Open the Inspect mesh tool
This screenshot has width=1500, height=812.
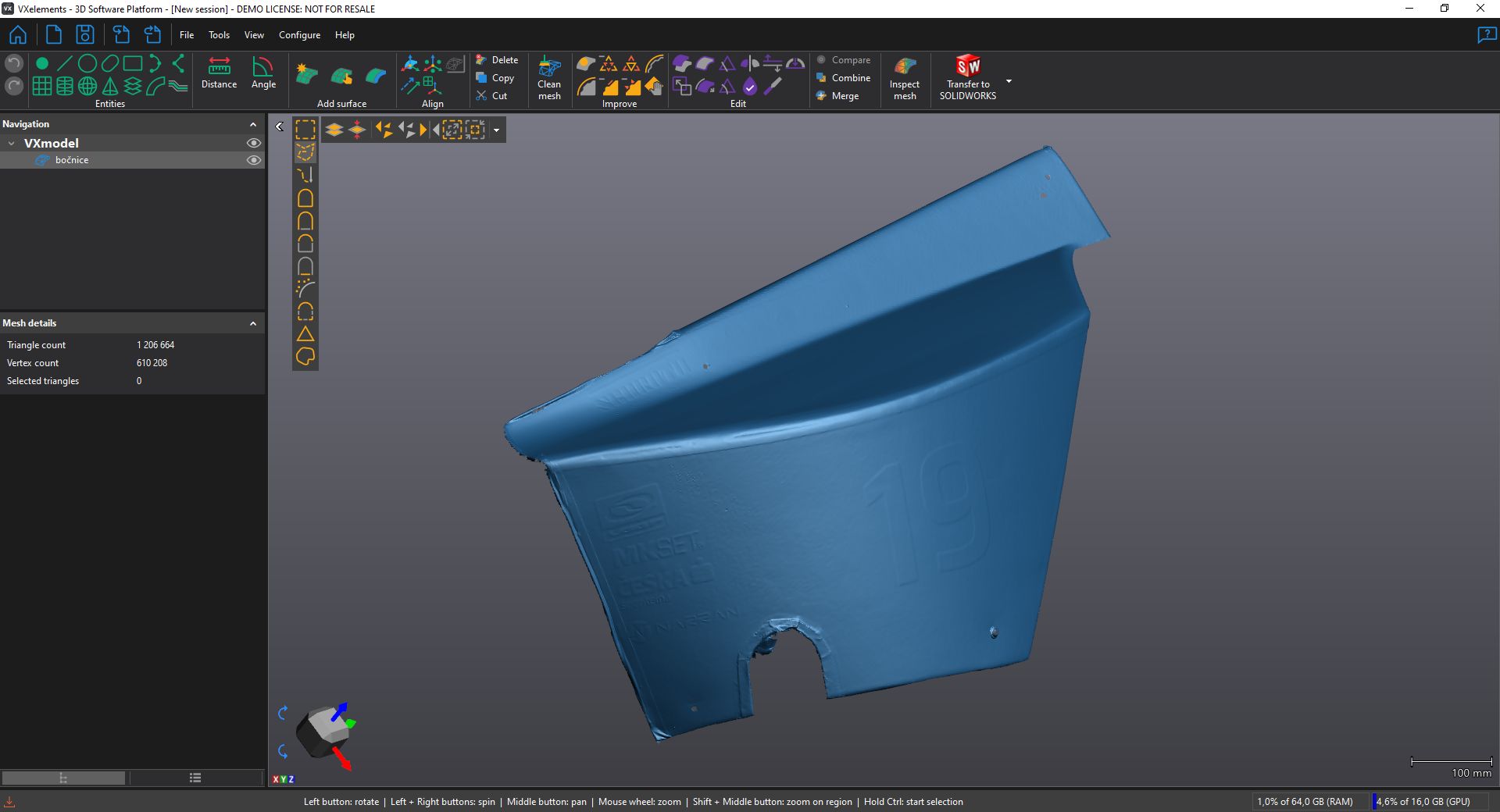(x=904, y=78)
